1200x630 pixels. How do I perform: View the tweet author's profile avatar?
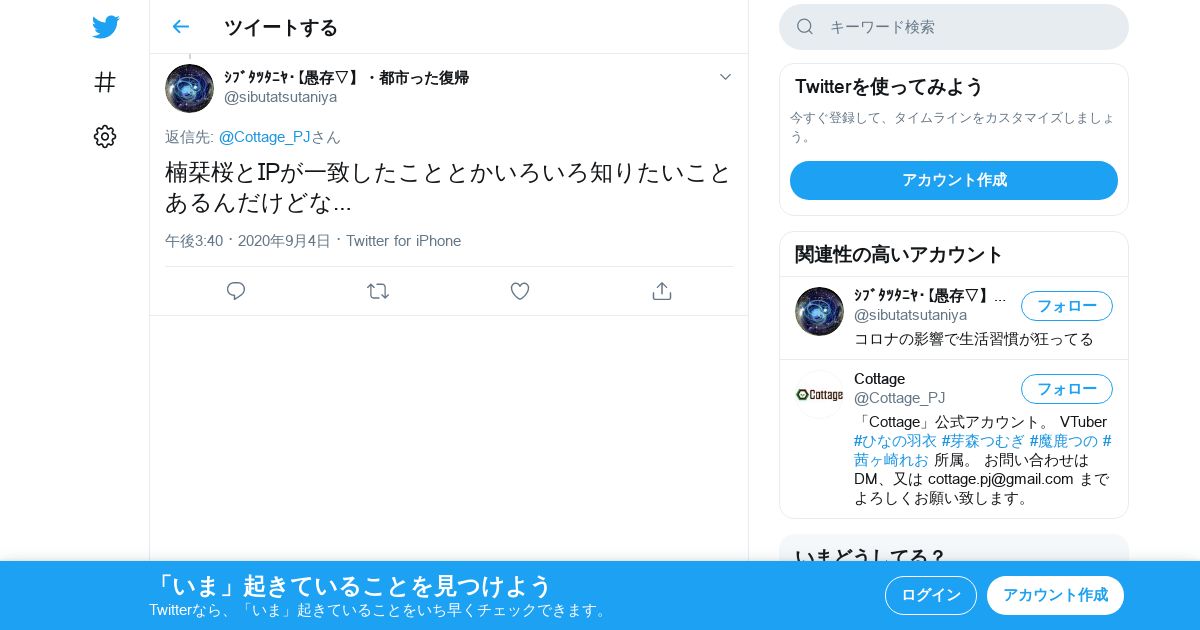[x=189, y=88]
